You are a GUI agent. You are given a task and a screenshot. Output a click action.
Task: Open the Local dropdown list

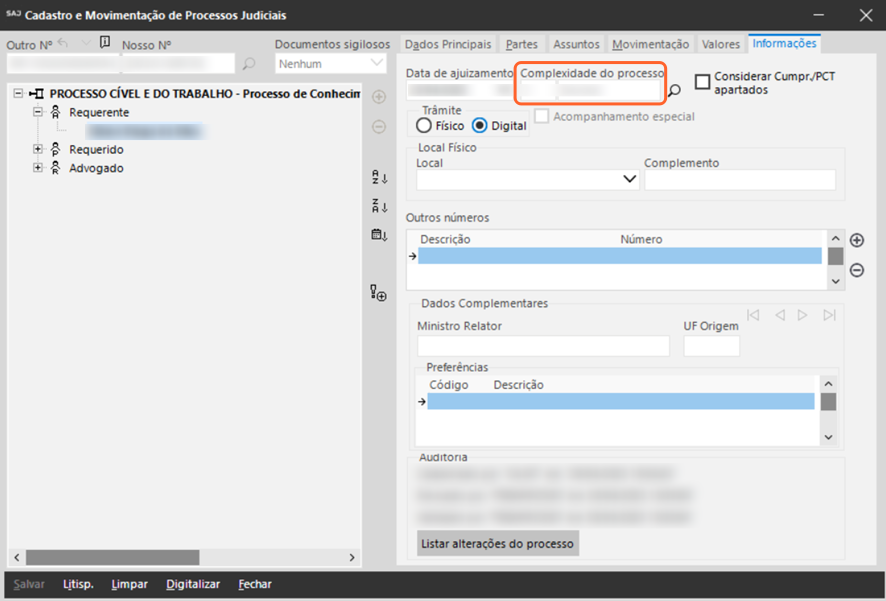(x=630, y=180)
